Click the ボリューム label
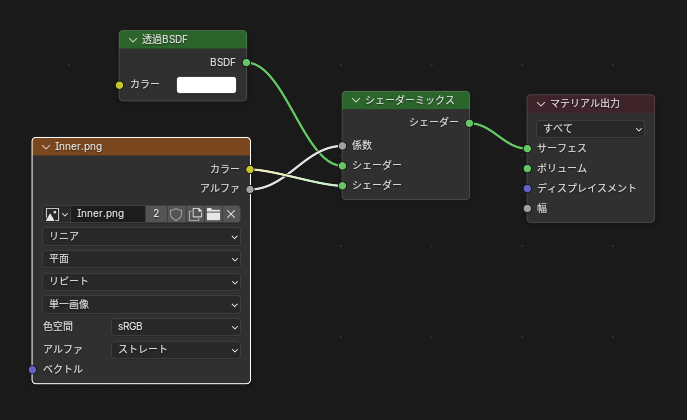Viewport: 687px width, 420px height. tap(562, 168)
